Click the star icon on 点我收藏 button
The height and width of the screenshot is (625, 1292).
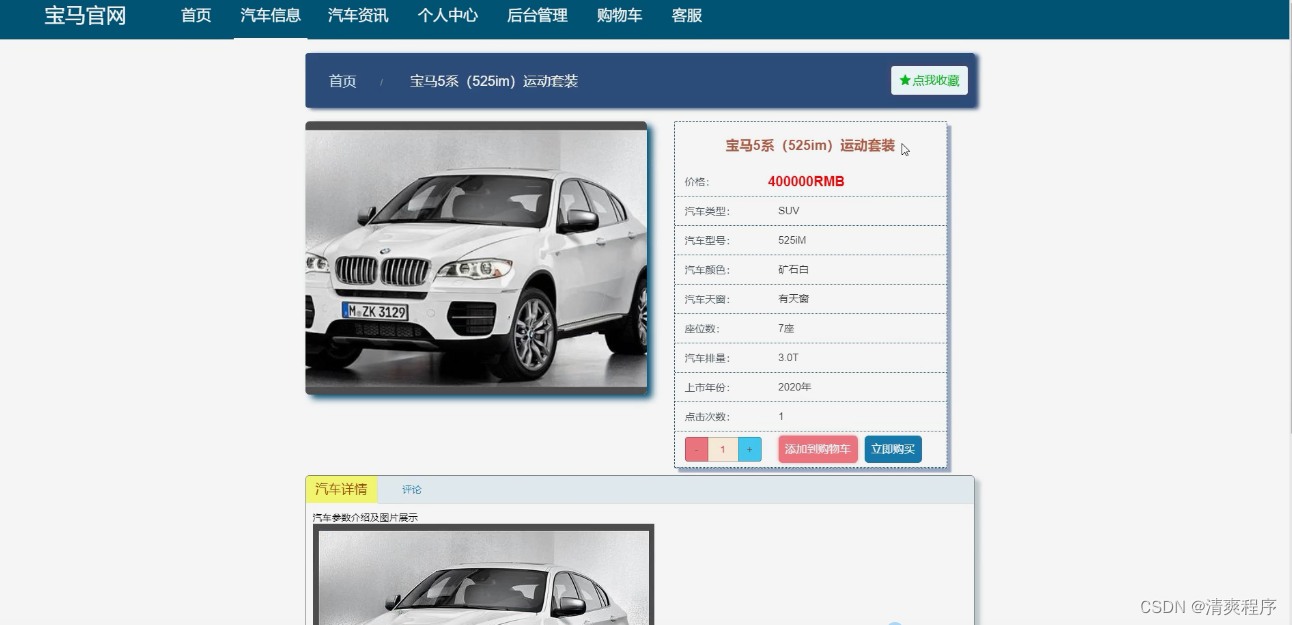[x=904, y=80]
